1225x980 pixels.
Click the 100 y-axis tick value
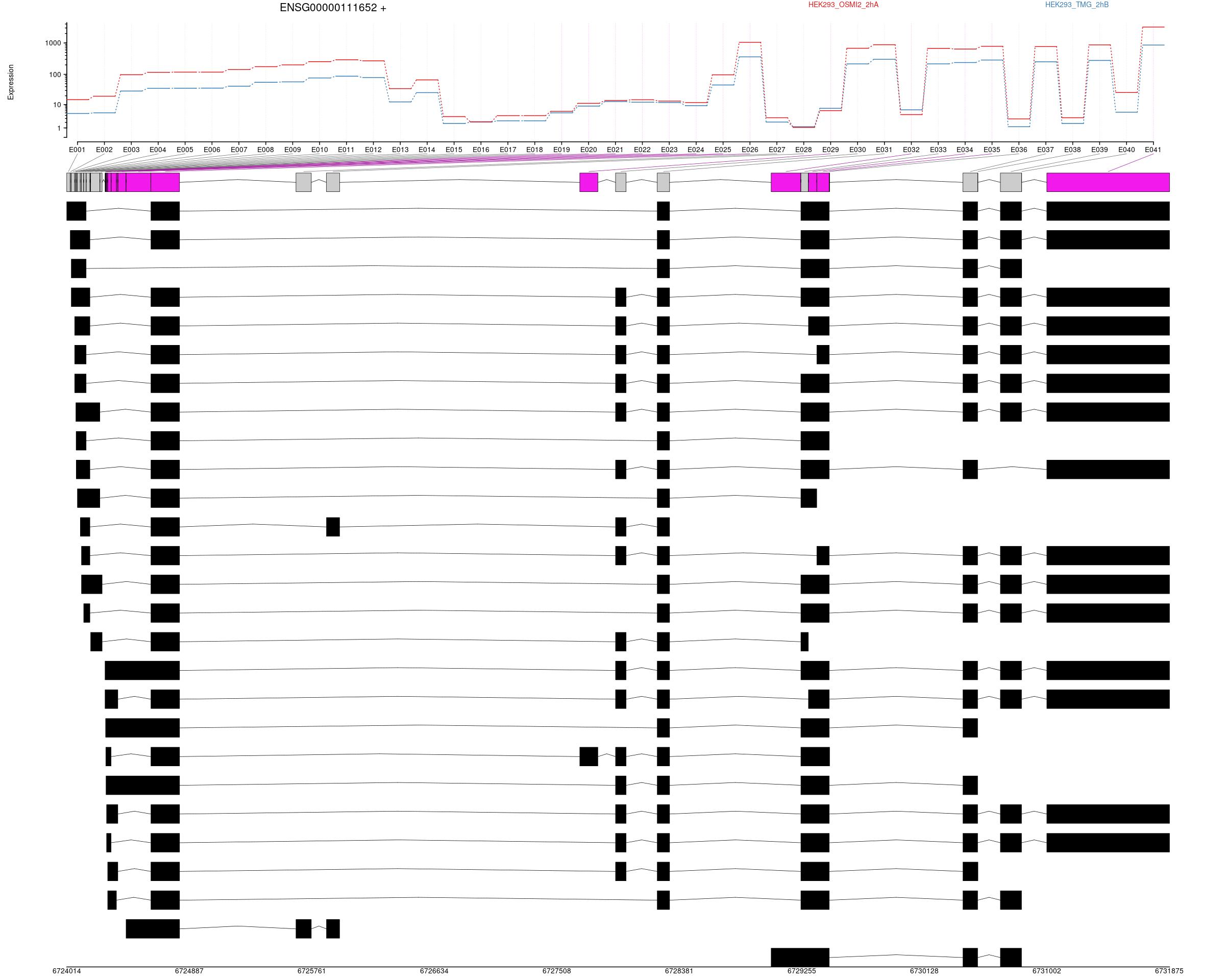[55, 75]
